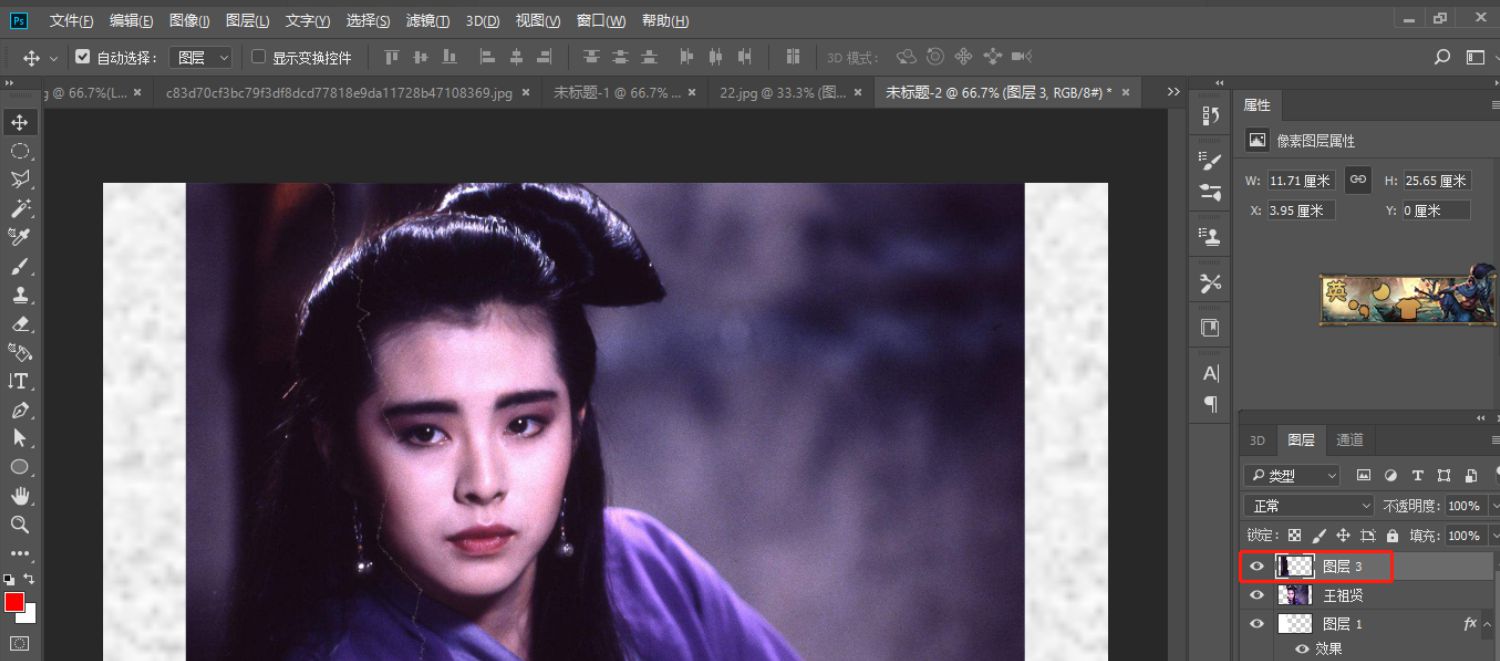Toggle lock all padlock icon

pos(1393,535)
